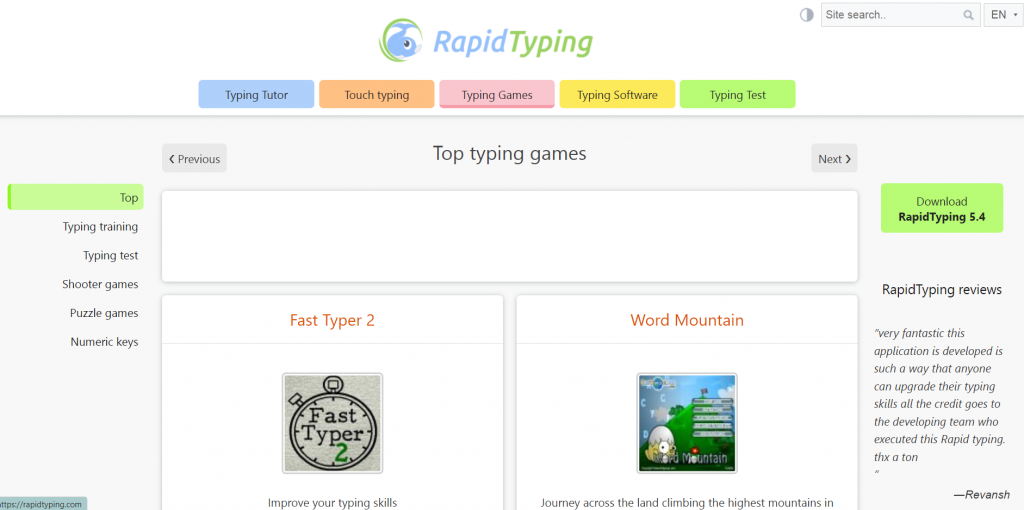Open the Typing Software tab
The image size is (1024, 510).
[617, 95]
